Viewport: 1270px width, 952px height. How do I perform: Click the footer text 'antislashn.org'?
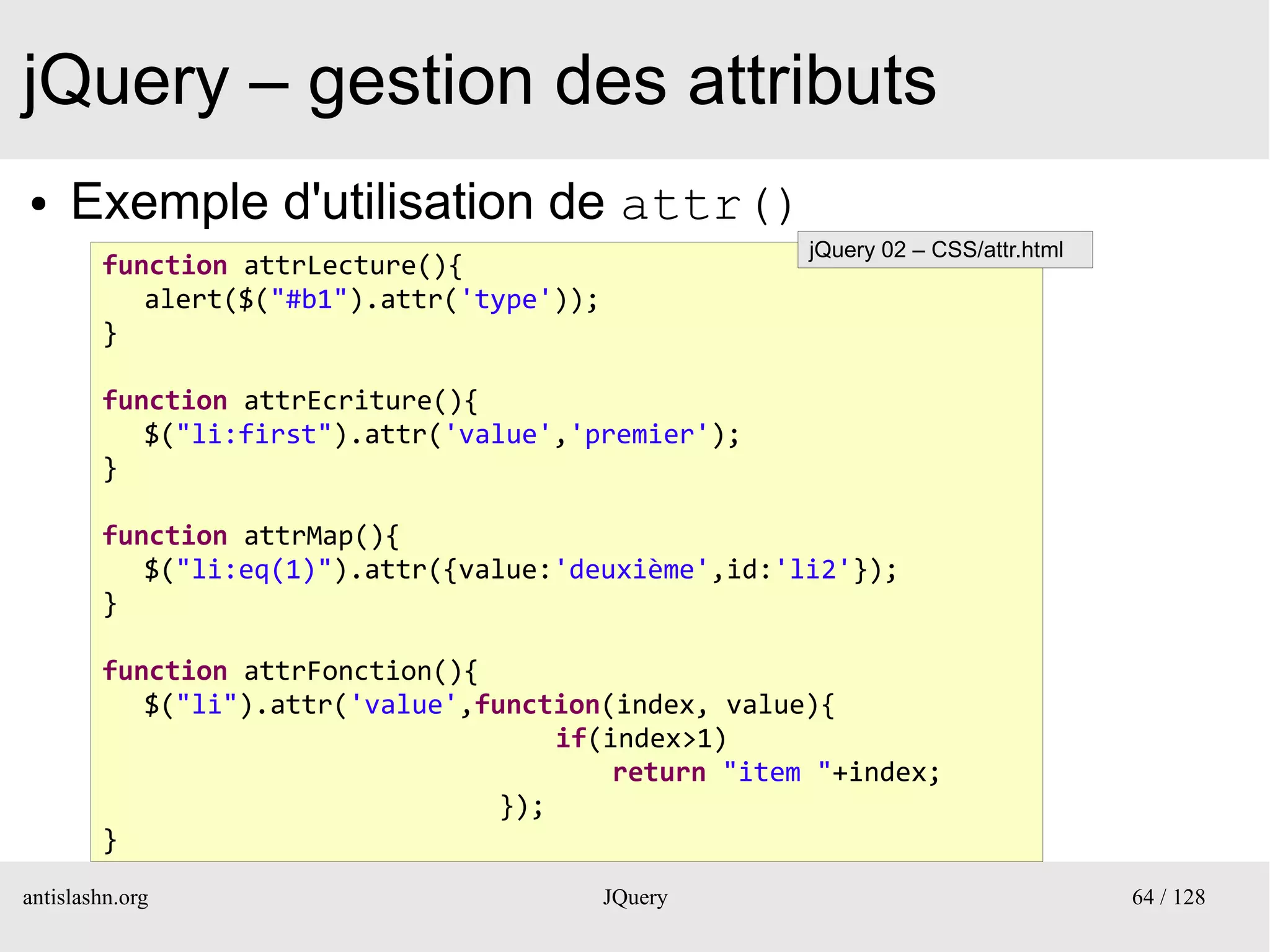pyautogui.click(x=86, y=897)
